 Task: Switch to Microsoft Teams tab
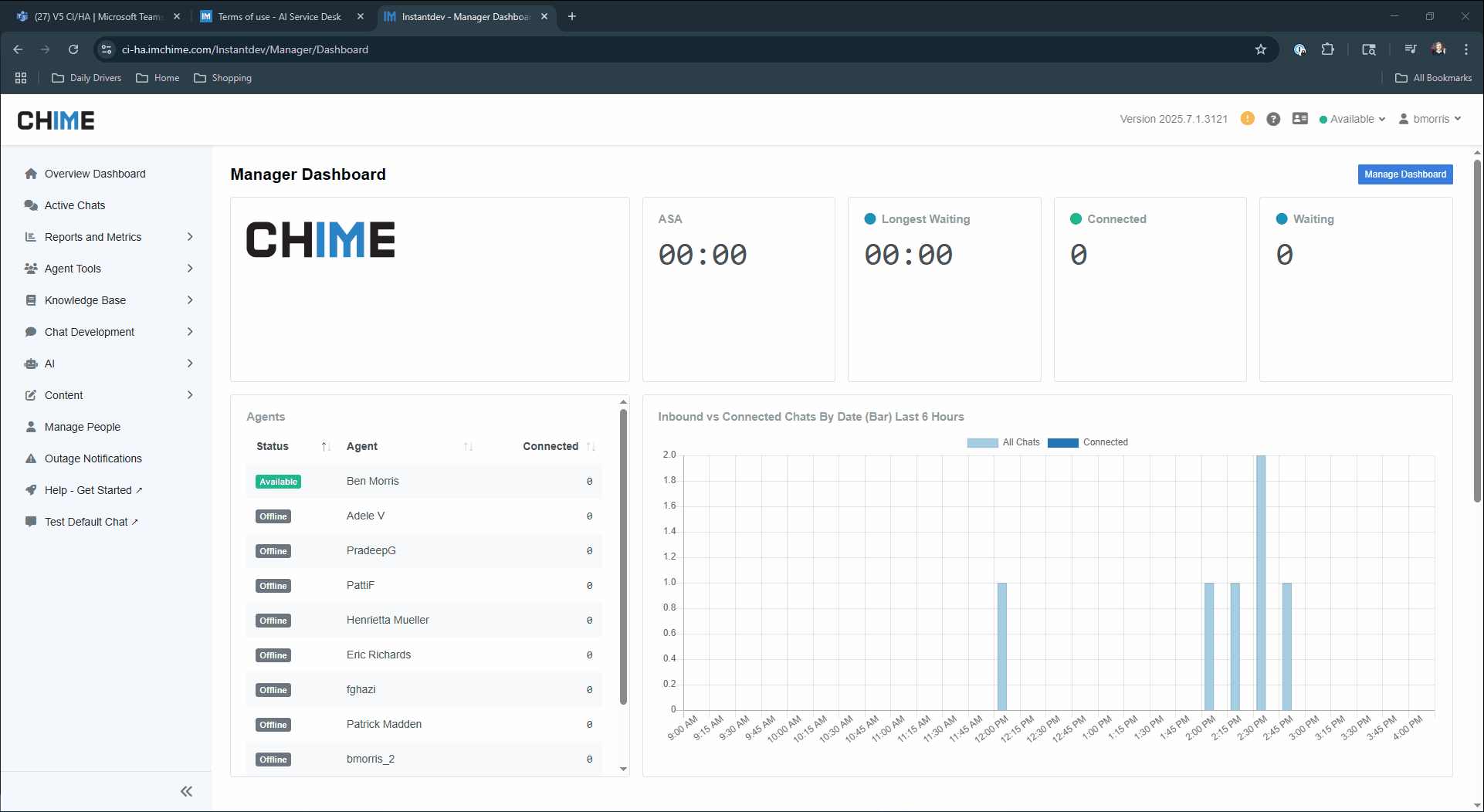coord(97,16)
